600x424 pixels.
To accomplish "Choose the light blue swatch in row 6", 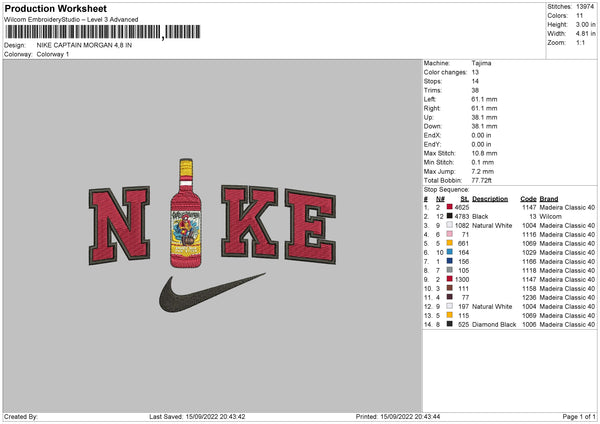I will (450, 252).
